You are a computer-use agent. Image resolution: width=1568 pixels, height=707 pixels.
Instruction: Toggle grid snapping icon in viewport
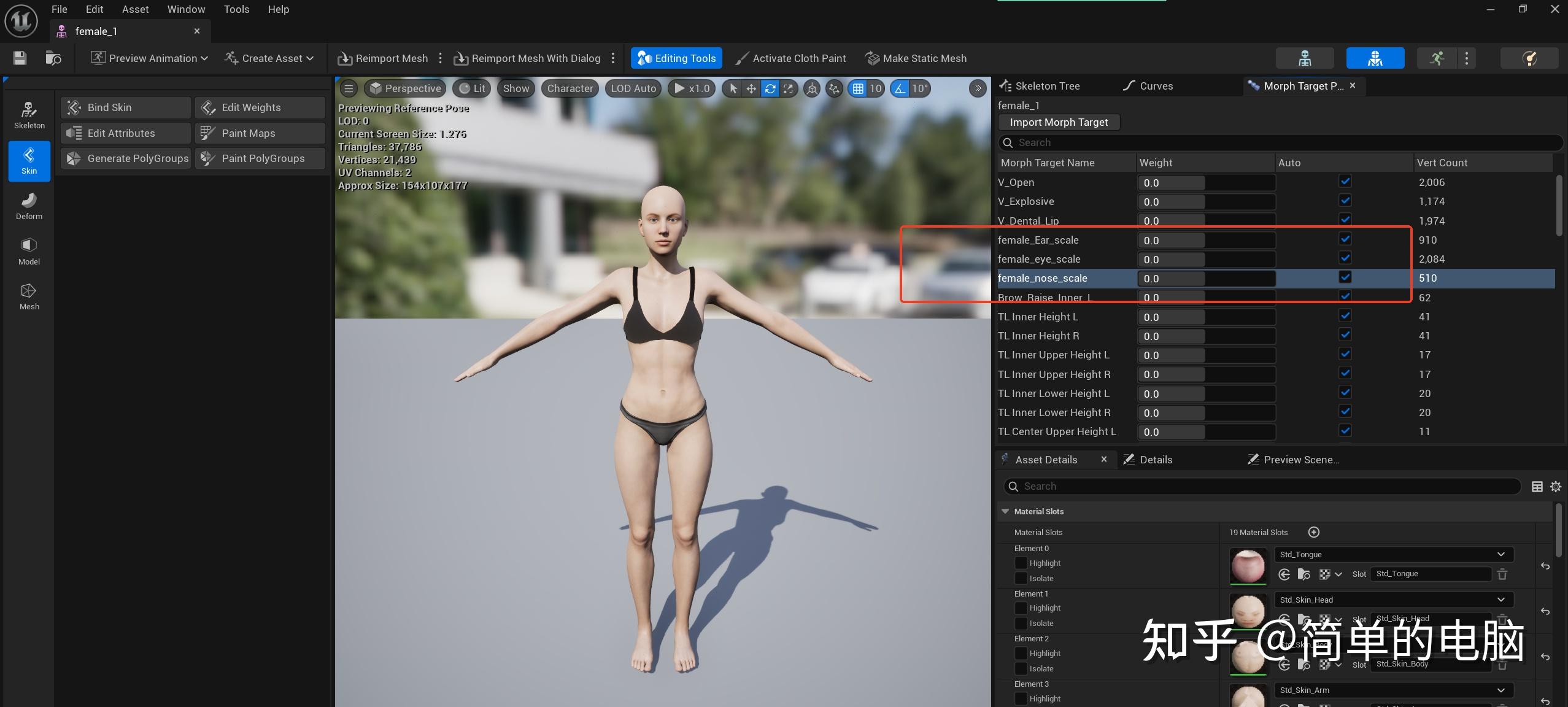(x=858, y=88)
